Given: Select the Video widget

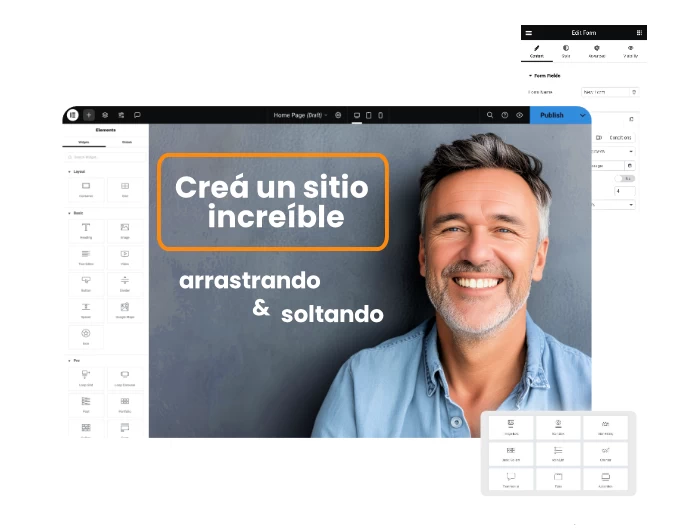Looking at the screenshot, I should (125, 257).
